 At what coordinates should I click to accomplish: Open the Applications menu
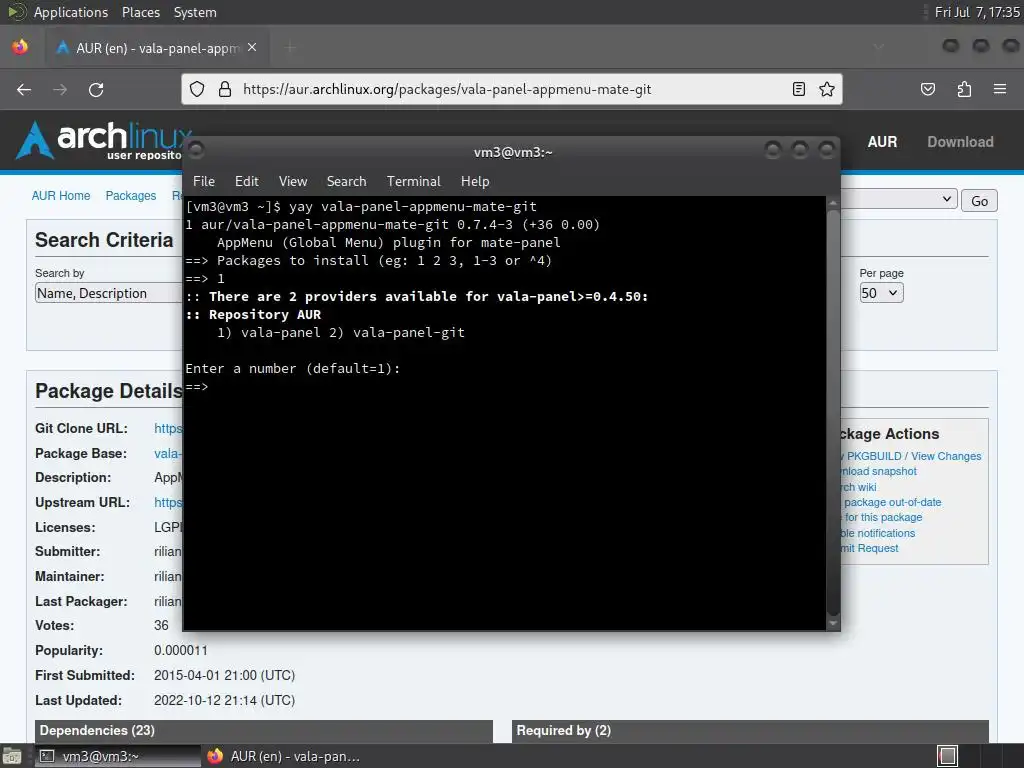(71, 12)
